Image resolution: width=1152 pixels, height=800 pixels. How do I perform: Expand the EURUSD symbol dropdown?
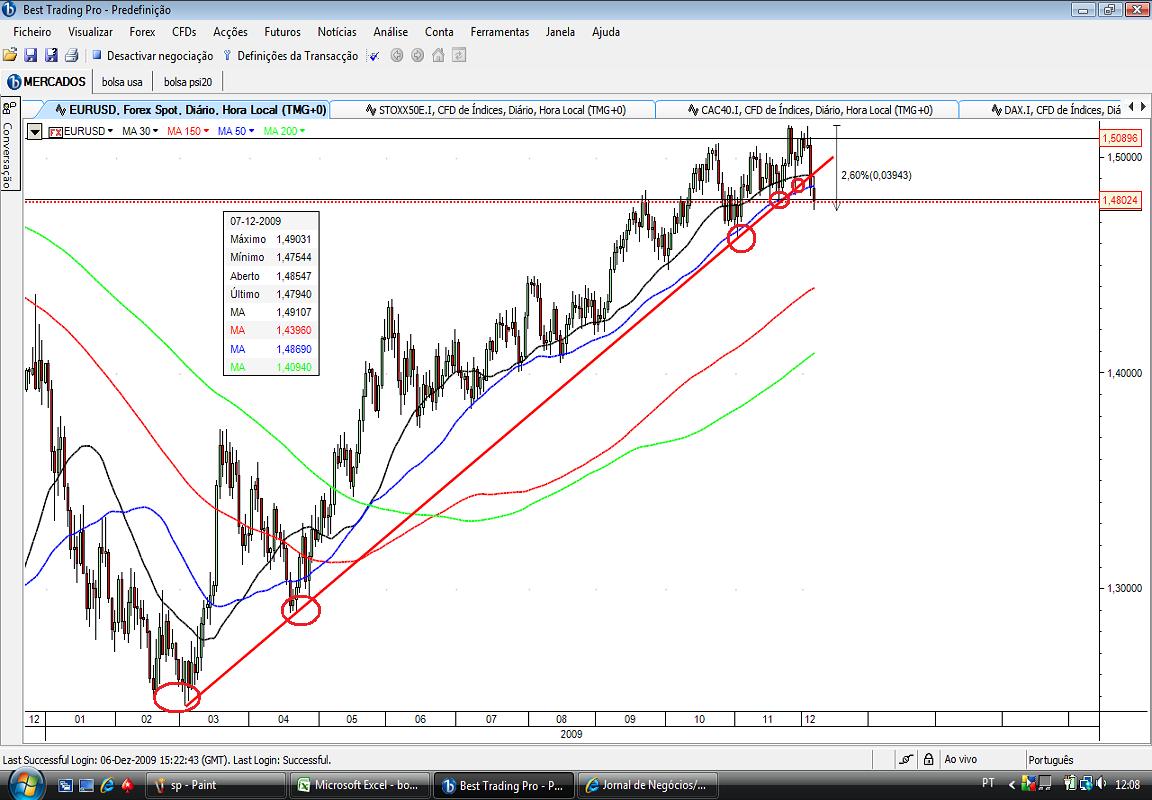click(x=81, y=131)
